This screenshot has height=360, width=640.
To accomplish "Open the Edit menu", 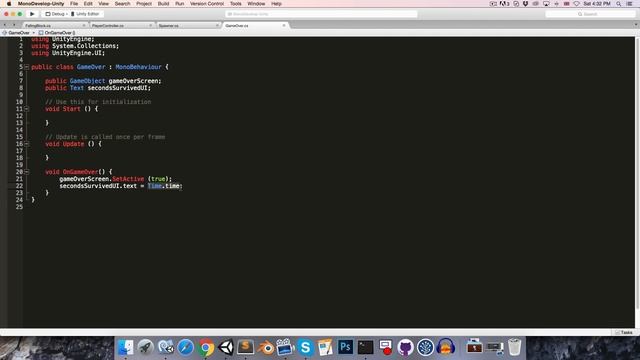I will [88, 4].
